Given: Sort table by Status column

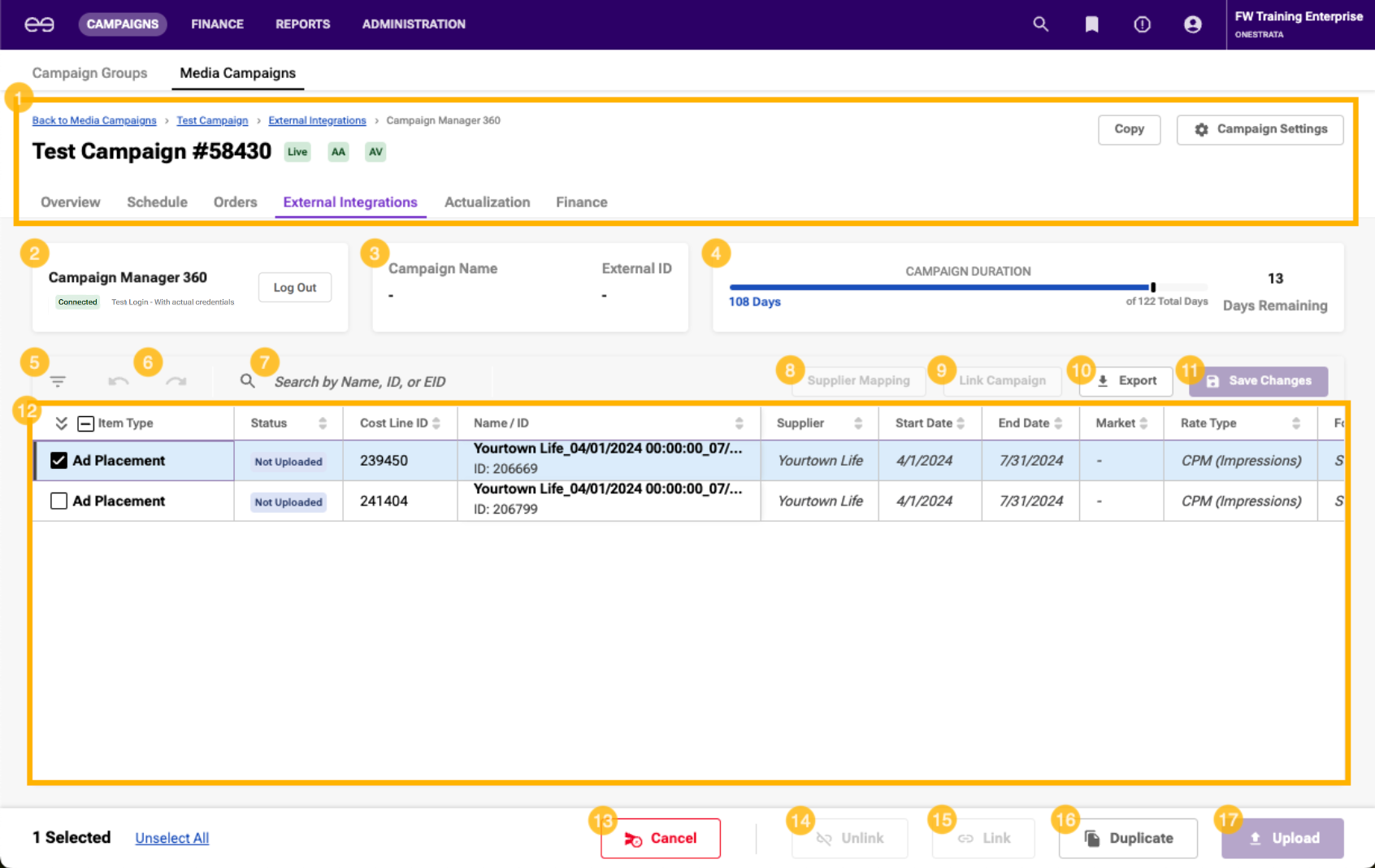Looking at the screenshot, I should pos(322,423).
